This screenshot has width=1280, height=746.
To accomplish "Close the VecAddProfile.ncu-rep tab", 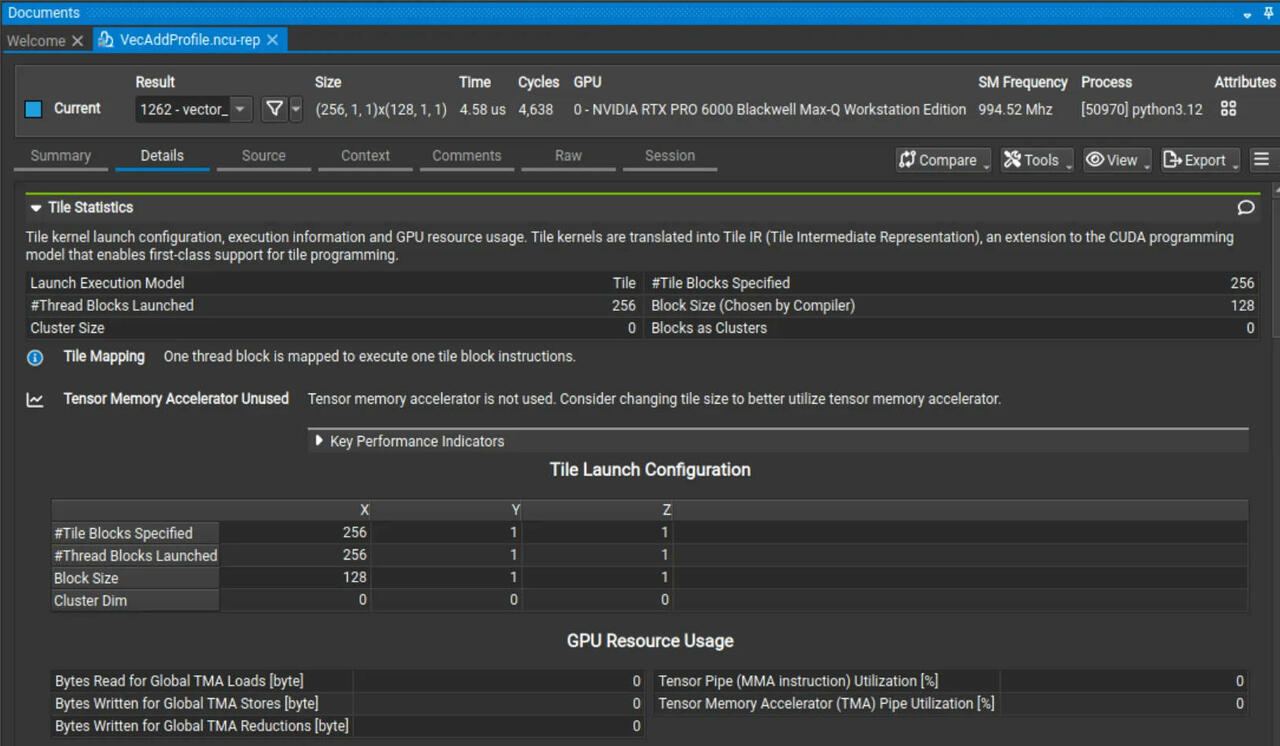I will pyautogui.click(x=272, y=40).
